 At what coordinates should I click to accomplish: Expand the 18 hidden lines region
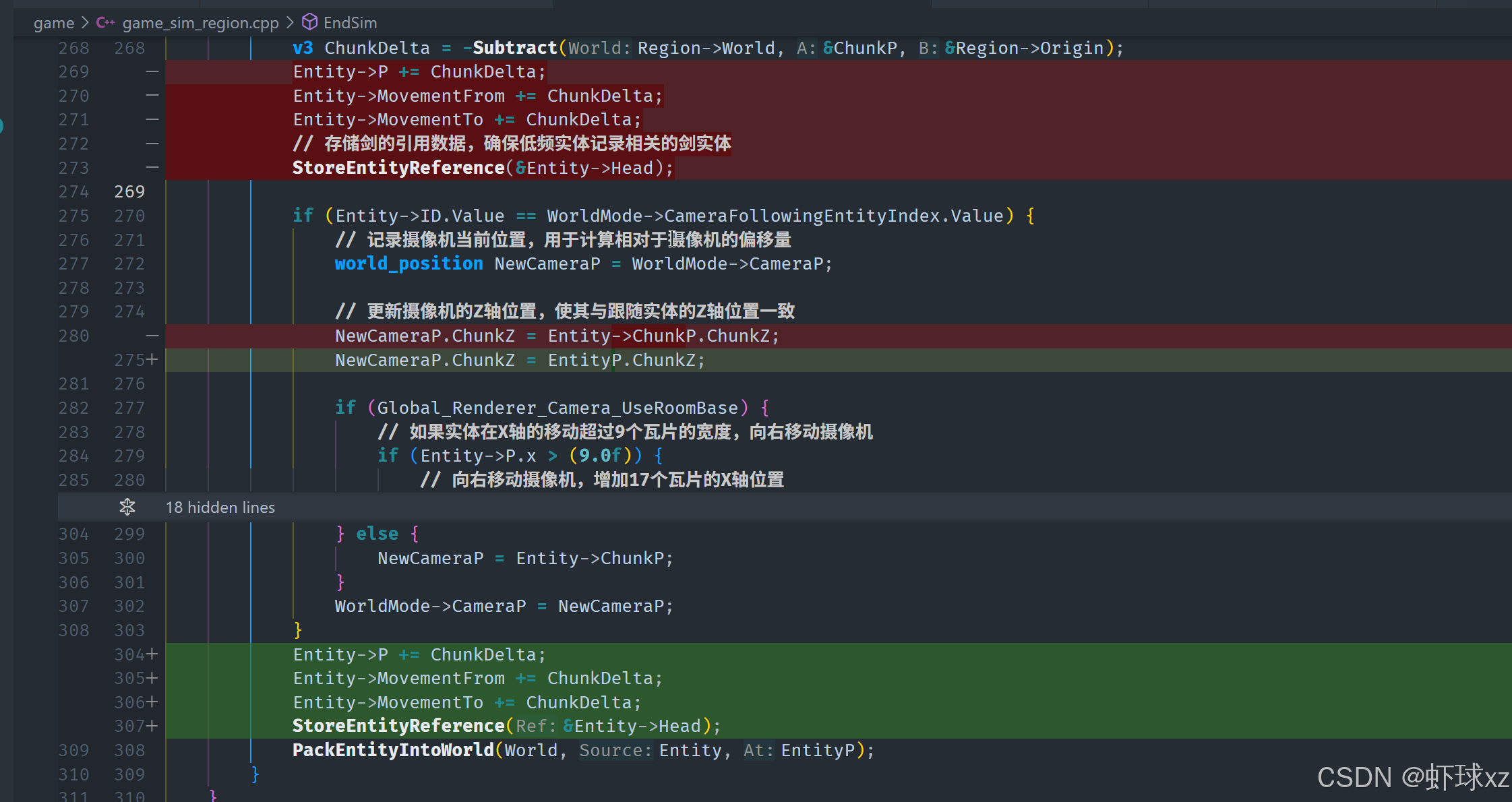pos(220,507)
